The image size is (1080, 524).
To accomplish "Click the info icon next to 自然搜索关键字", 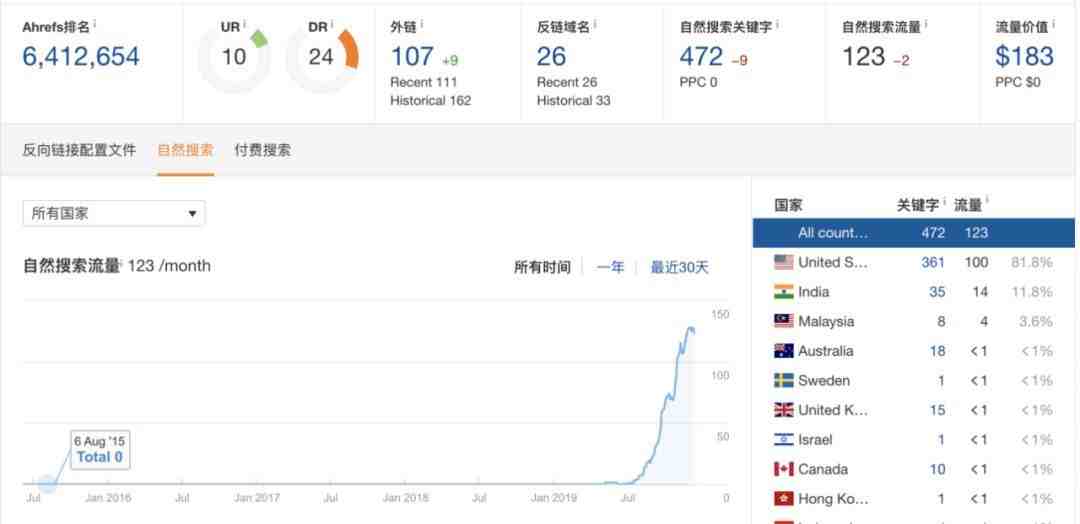I will tap(778, 24).
